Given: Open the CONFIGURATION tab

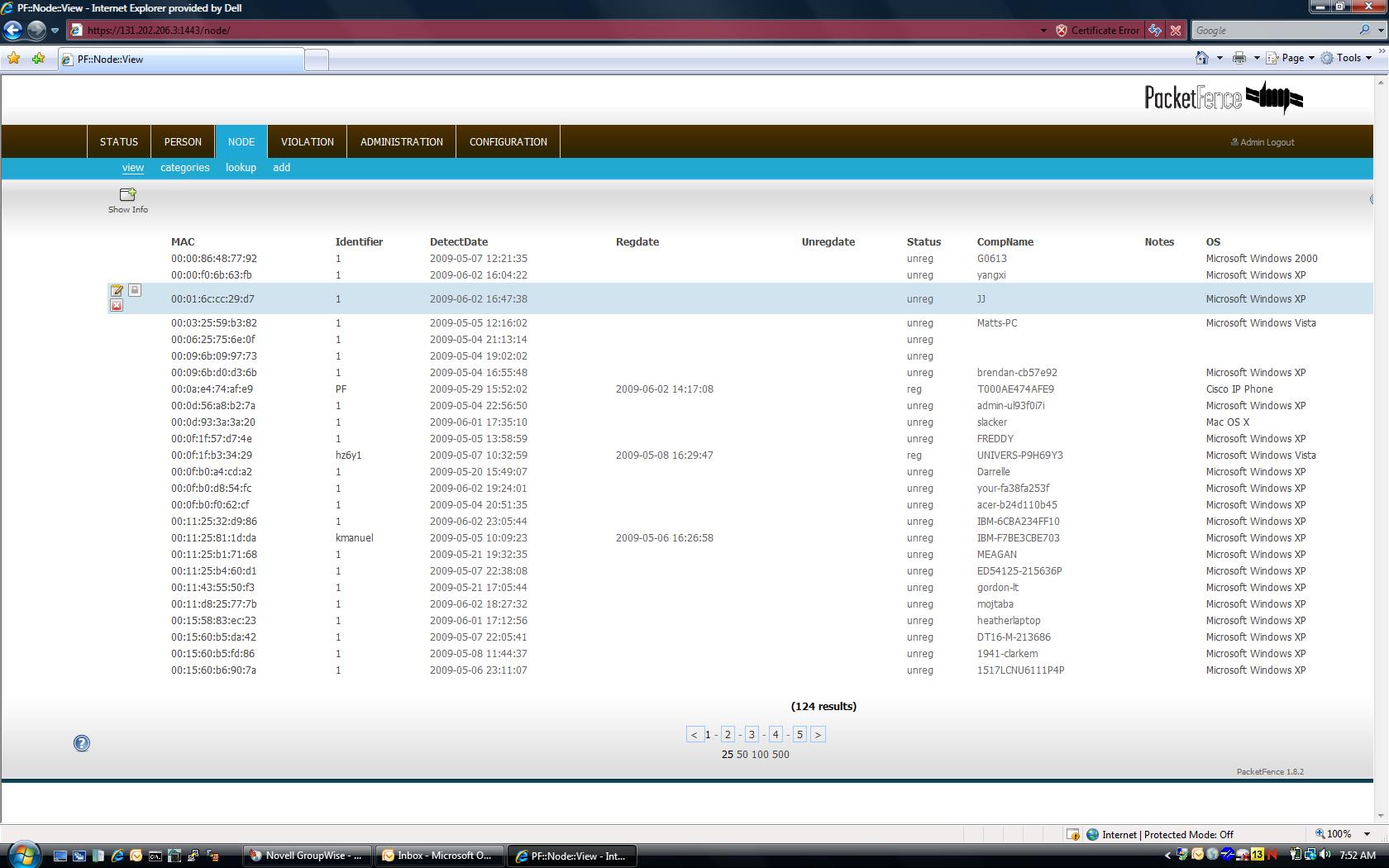Looking at the screenshot, I should click(508, 141).
